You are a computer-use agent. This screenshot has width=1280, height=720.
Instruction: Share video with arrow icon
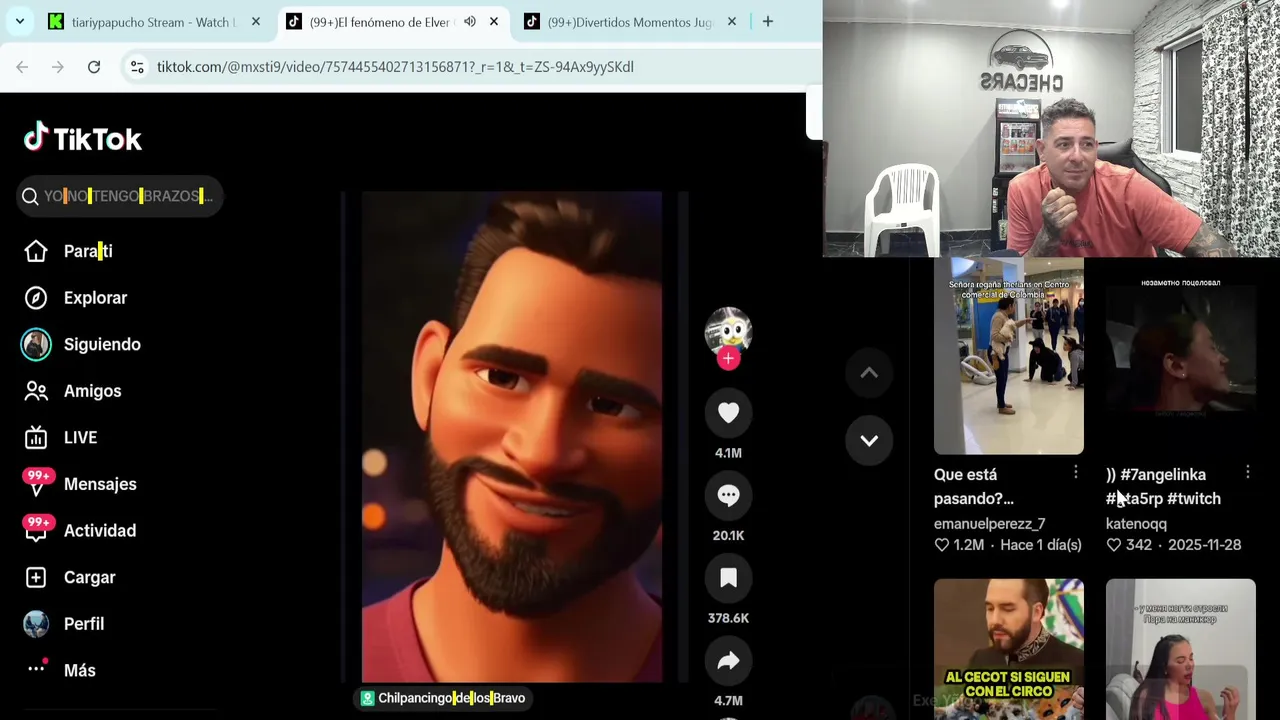pyautogui.click(x=728, y=660)
